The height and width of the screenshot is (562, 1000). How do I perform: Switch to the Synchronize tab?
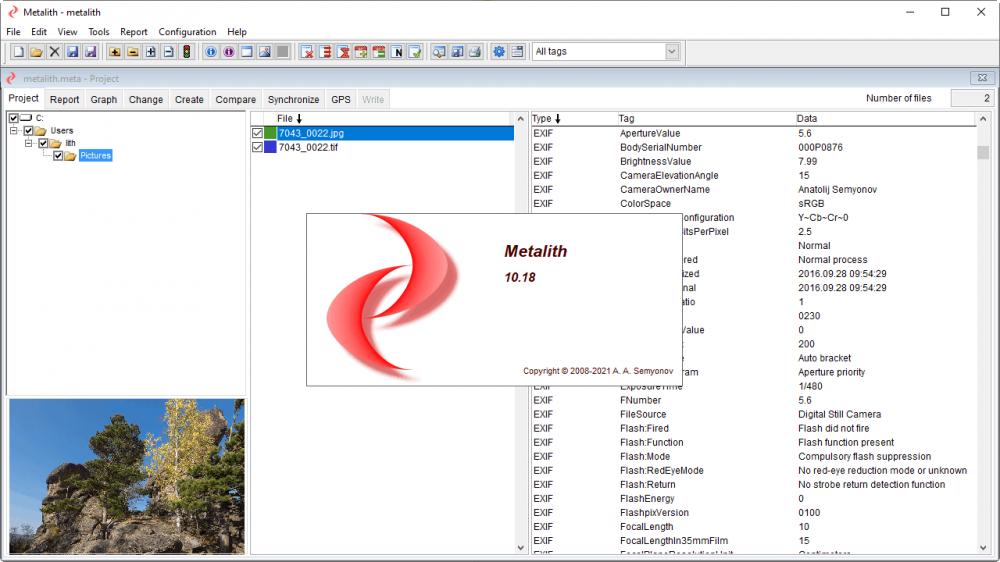point(293,100)
